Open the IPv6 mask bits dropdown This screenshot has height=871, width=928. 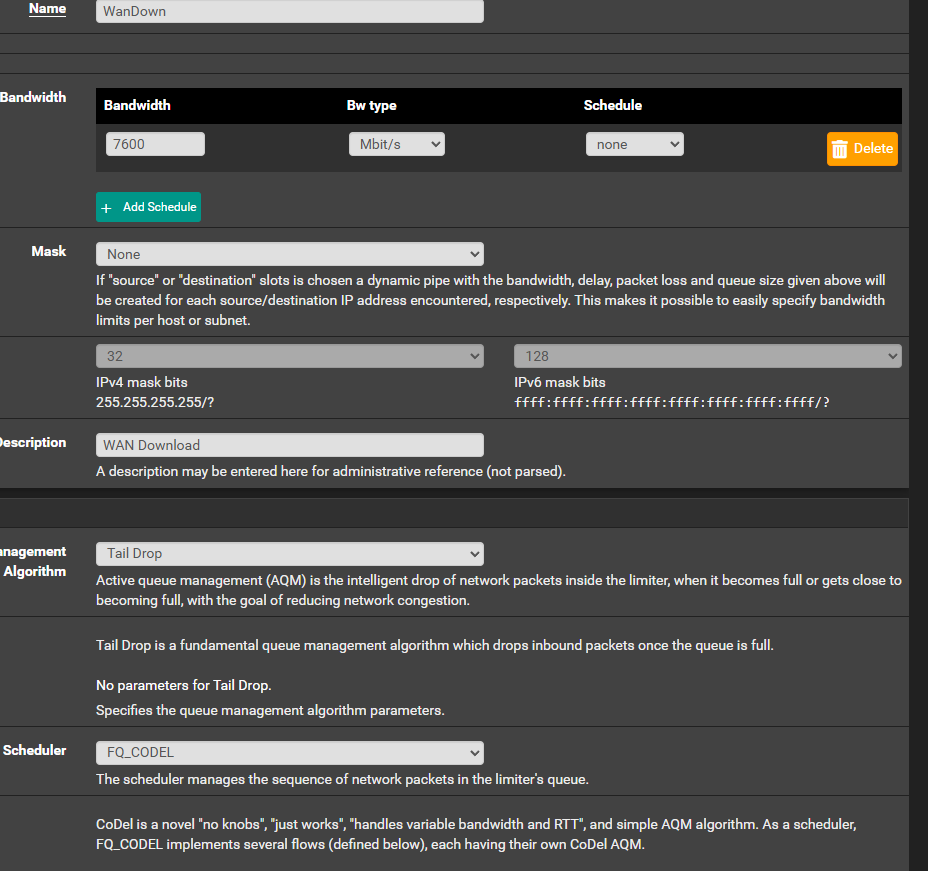tap(707, 356)
